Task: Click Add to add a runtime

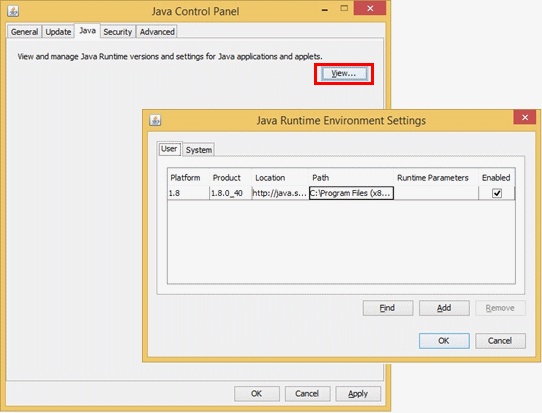Action: click(444, 308)
